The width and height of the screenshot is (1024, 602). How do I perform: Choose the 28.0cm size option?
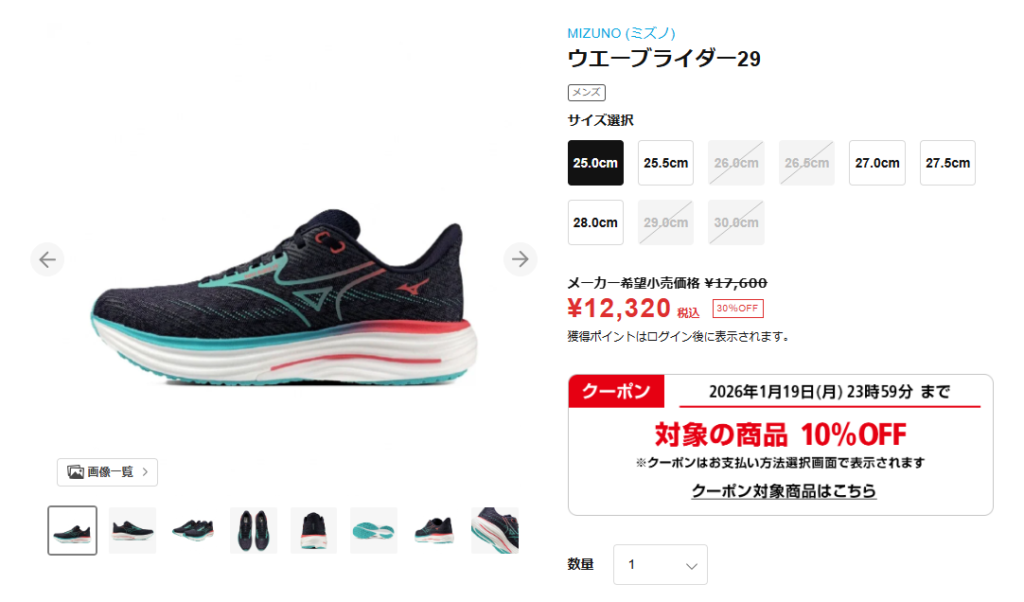(x=596, y=223)
